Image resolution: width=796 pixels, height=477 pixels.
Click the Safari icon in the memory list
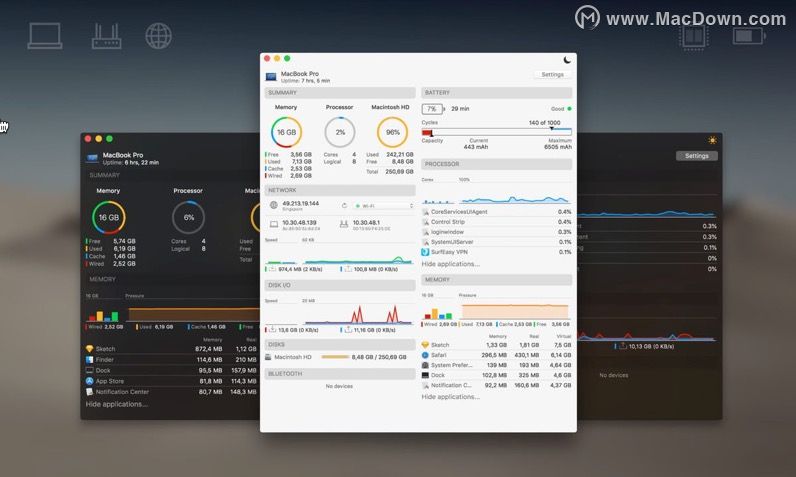425,355
